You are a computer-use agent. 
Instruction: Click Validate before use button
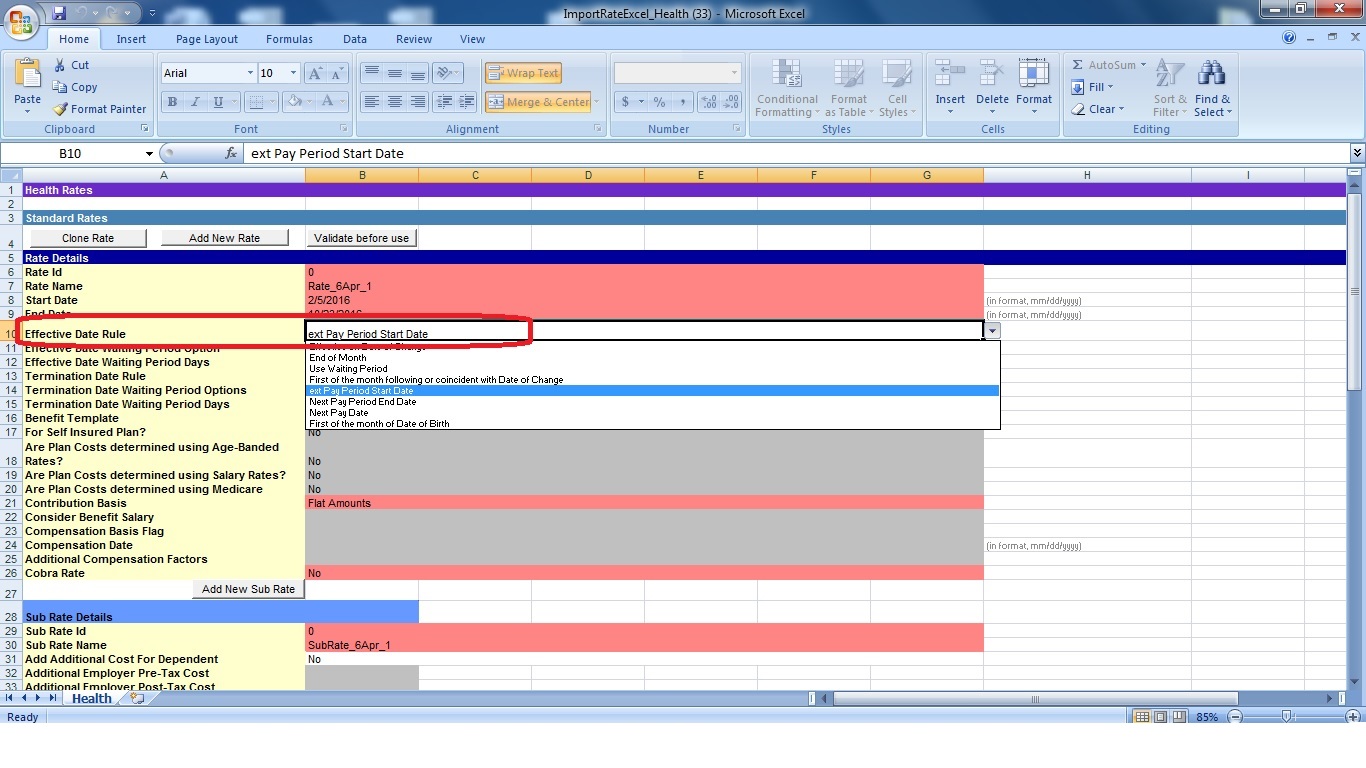pos(361,238)
